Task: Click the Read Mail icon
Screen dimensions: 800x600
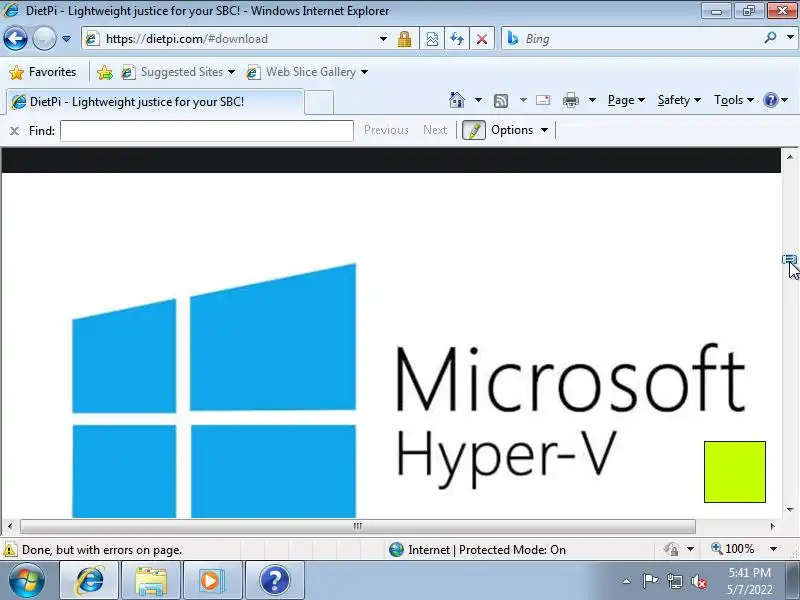Action: (x=543, y=100)
